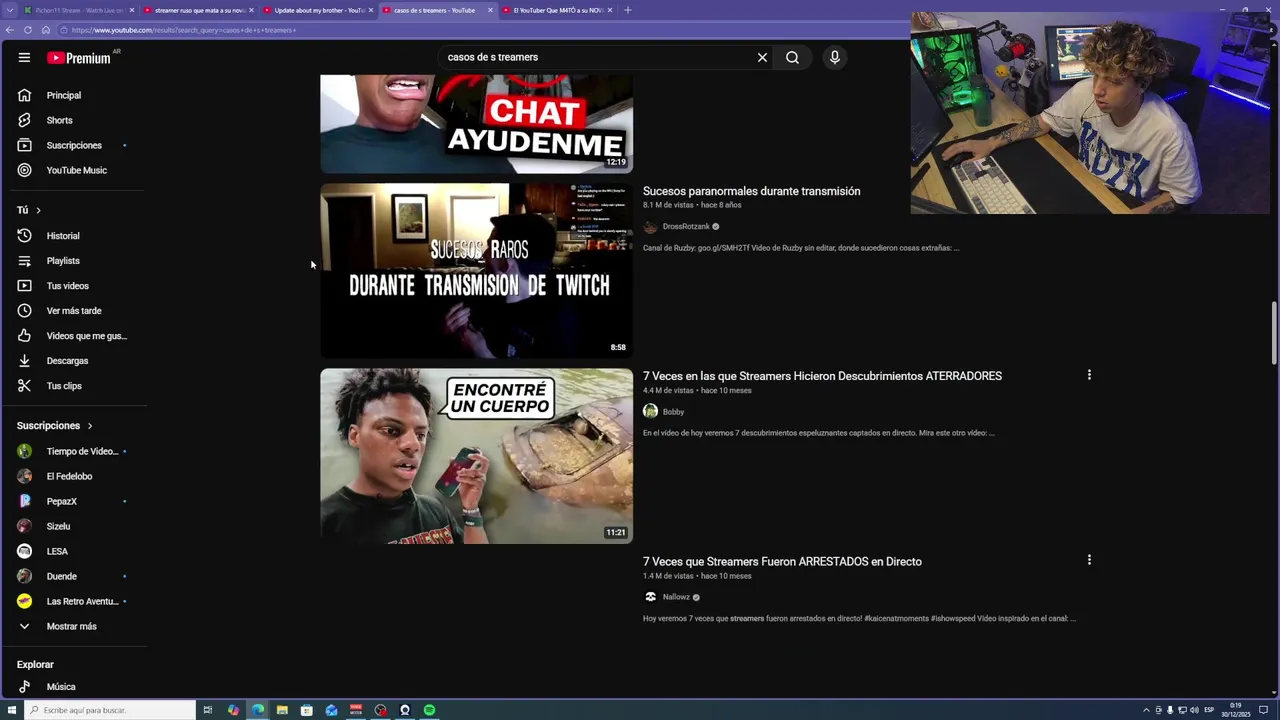1280x720 pixels.
Task: Open options for Descubrimientos ATERRADORES video
Action: [x=1089, y=375]
